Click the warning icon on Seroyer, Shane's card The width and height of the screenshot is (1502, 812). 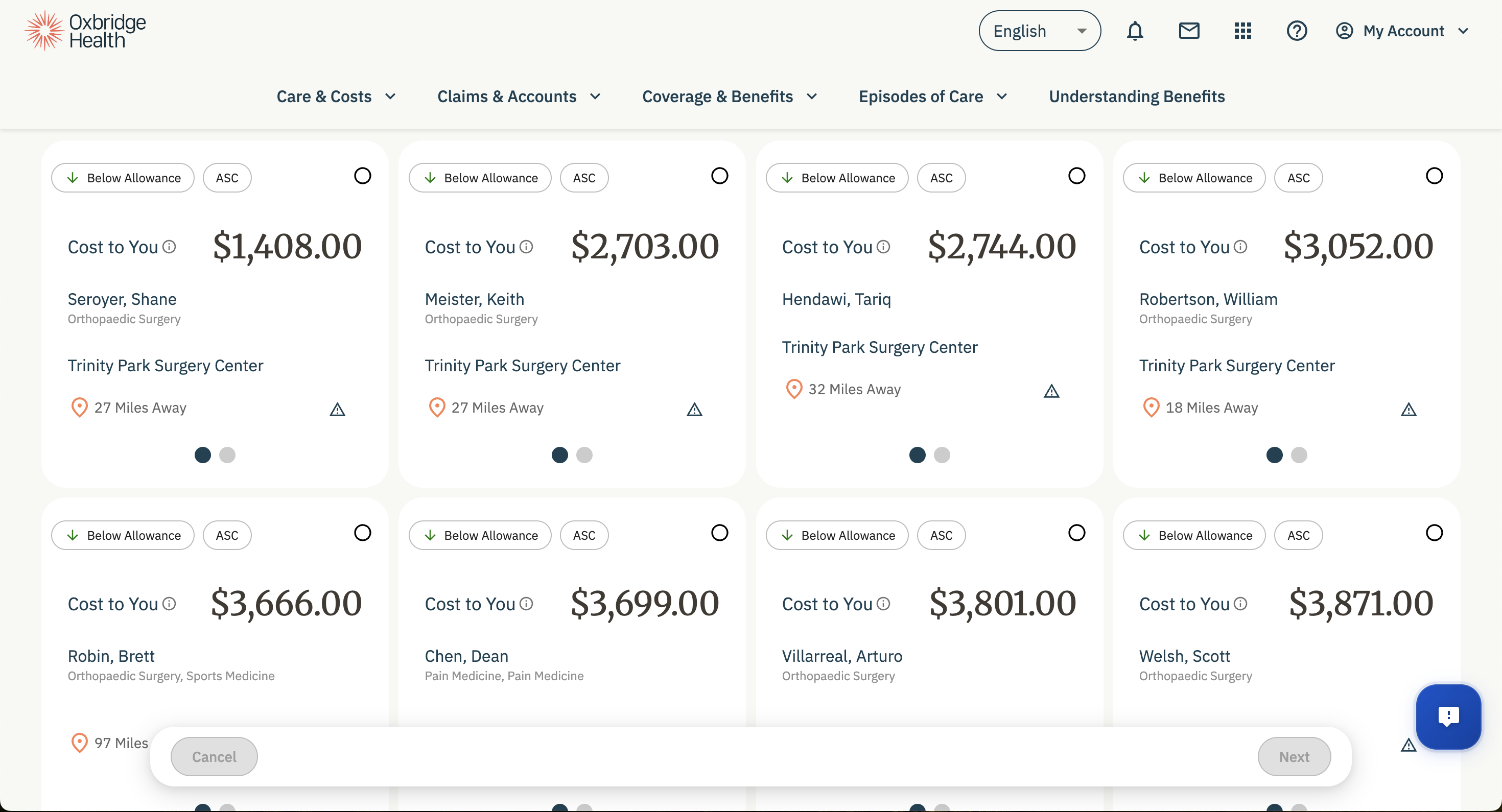coord(337,409)
